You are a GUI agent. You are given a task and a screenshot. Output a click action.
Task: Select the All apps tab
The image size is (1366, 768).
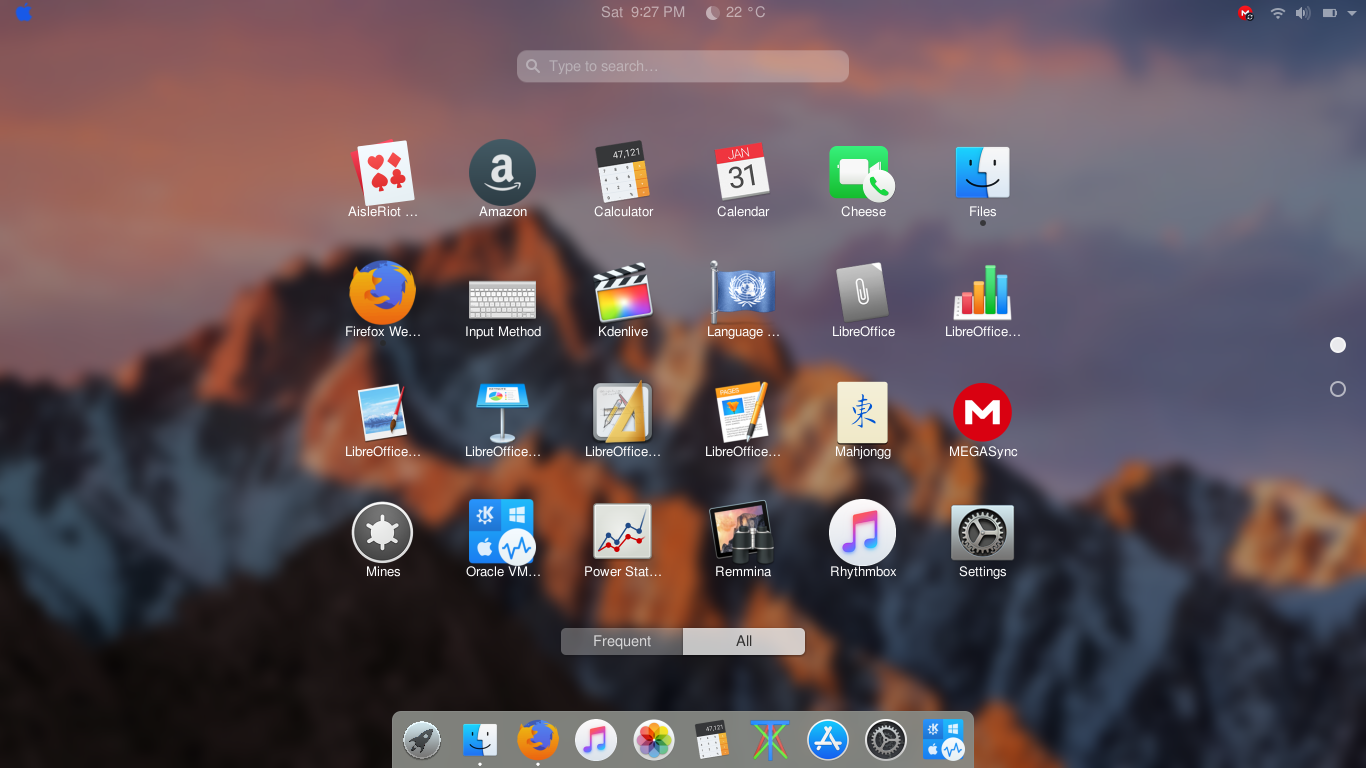point(744,641)
